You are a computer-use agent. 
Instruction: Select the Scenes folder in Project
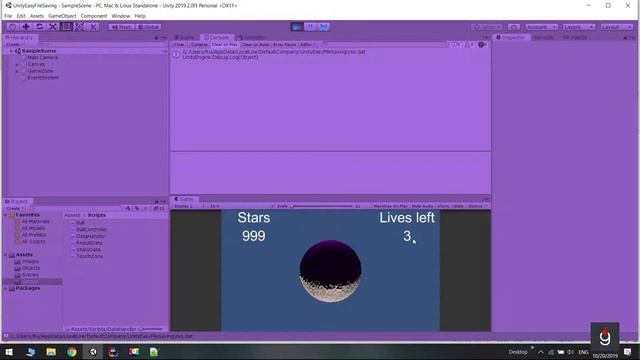click(x=30, y=275)
